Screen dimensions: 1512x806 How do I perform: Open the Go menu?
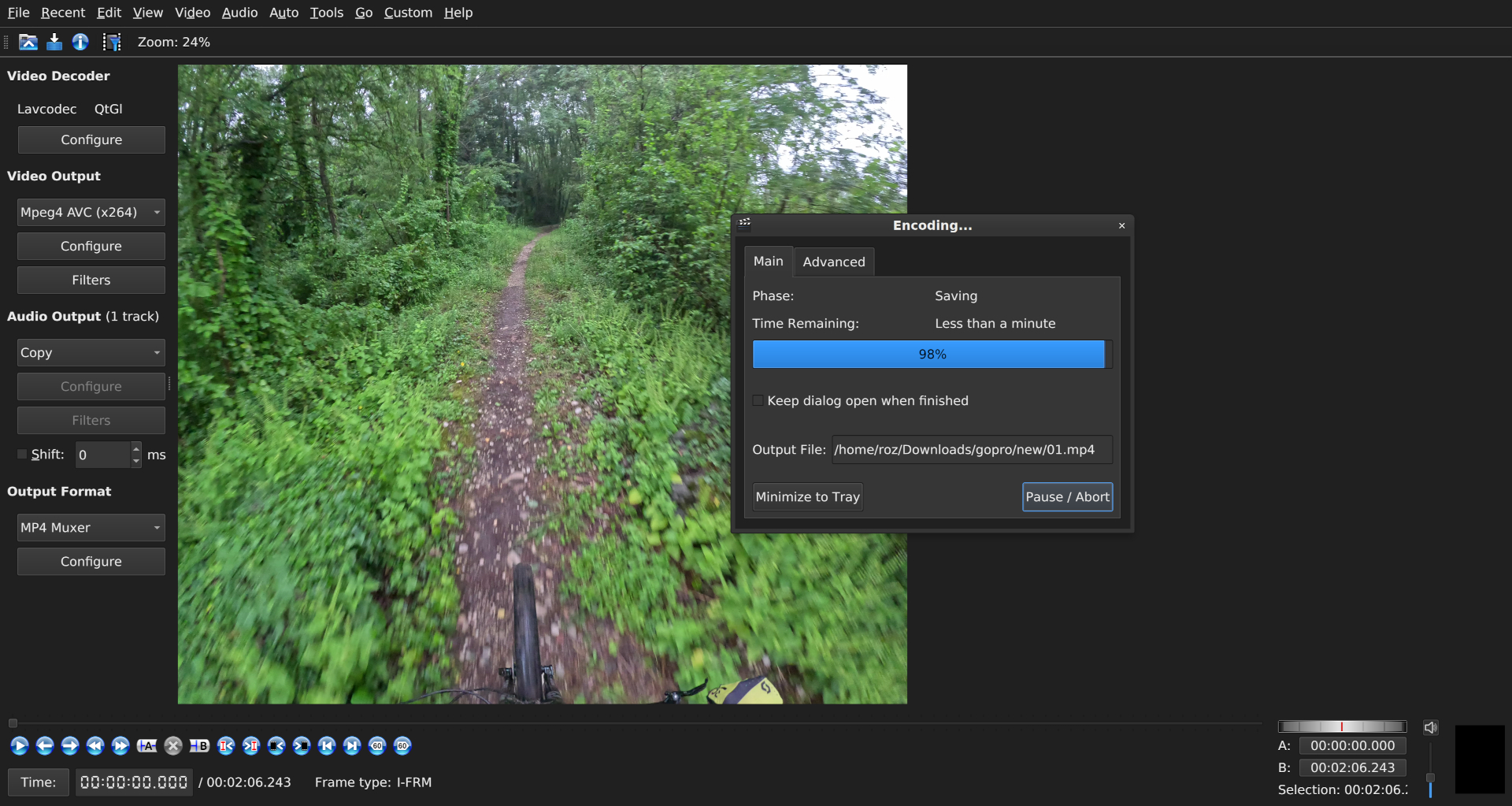[x=364, y=13]
